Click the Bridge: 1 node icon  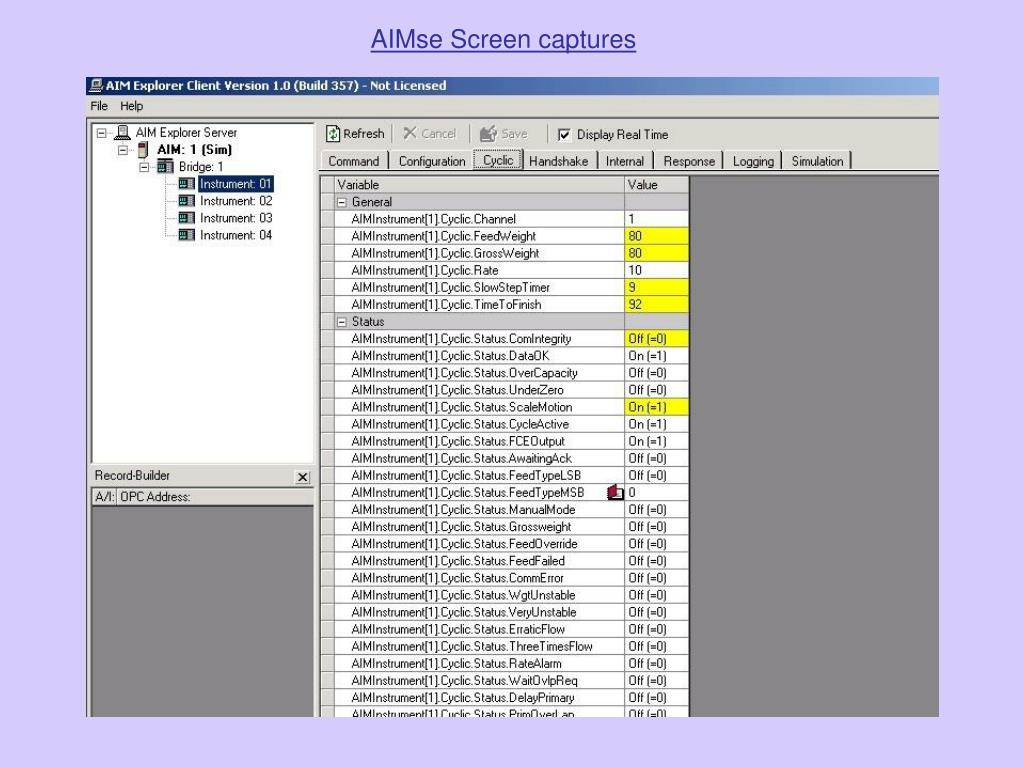pos(165,167)
